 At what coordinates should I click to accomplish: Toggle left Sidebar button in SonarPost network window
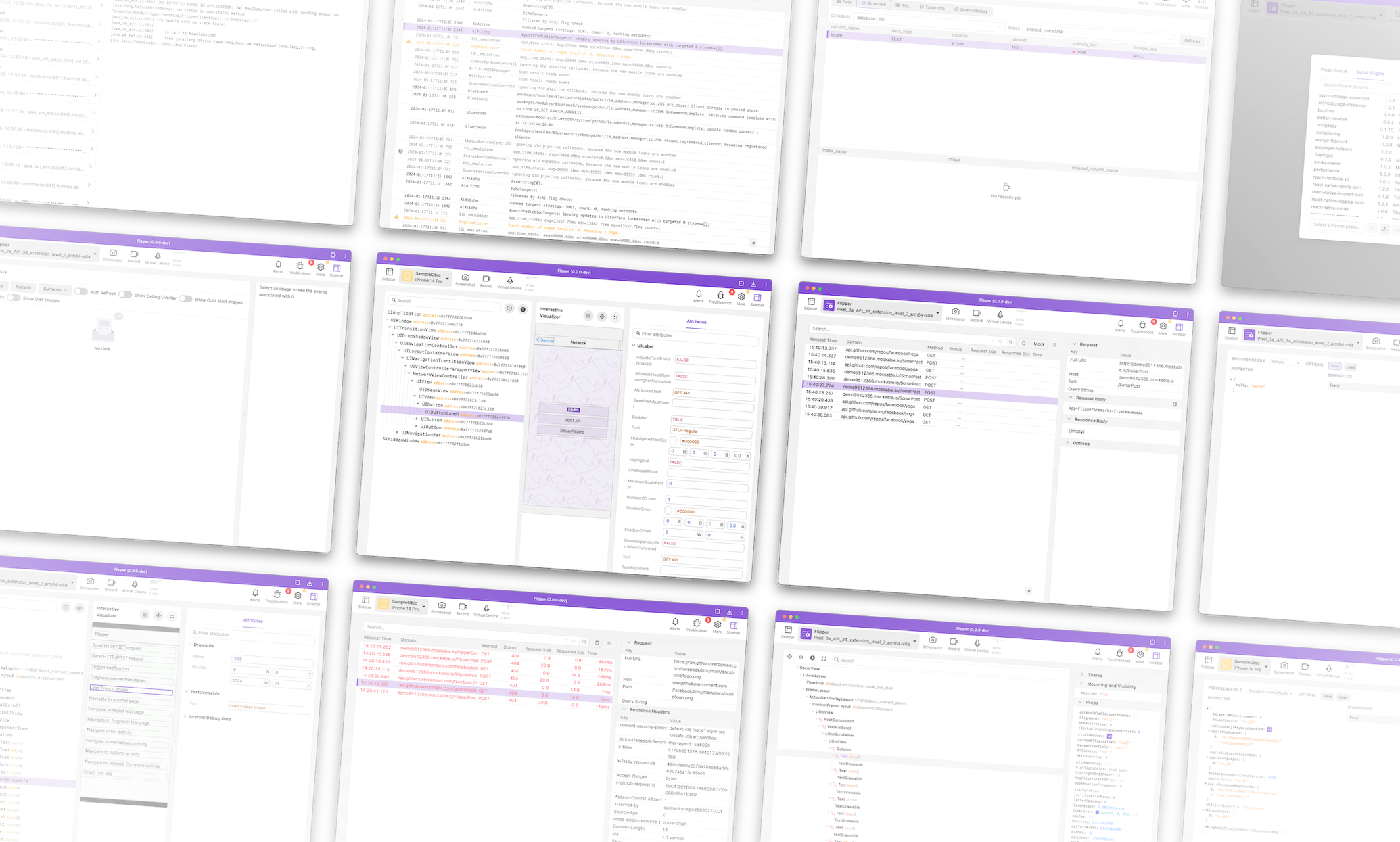[811, 304]
